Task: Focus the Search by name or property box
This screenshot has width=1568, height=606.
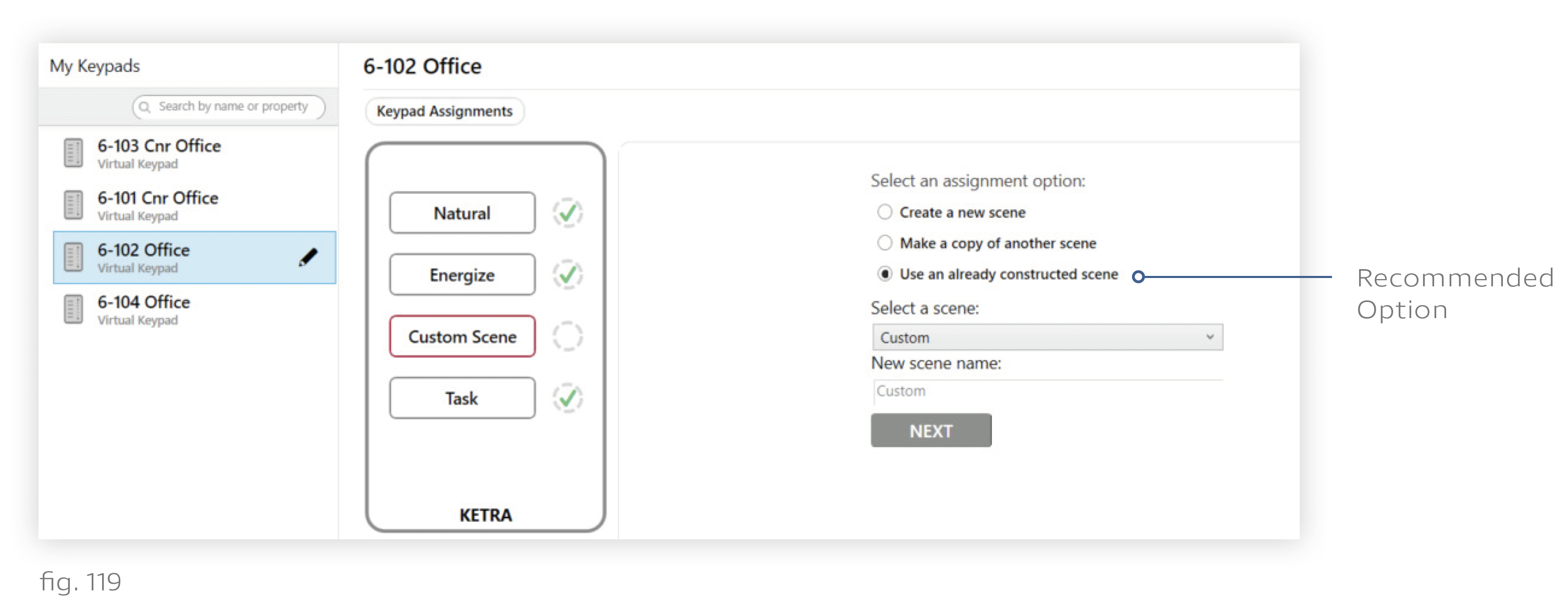Action: coord(229,107)
